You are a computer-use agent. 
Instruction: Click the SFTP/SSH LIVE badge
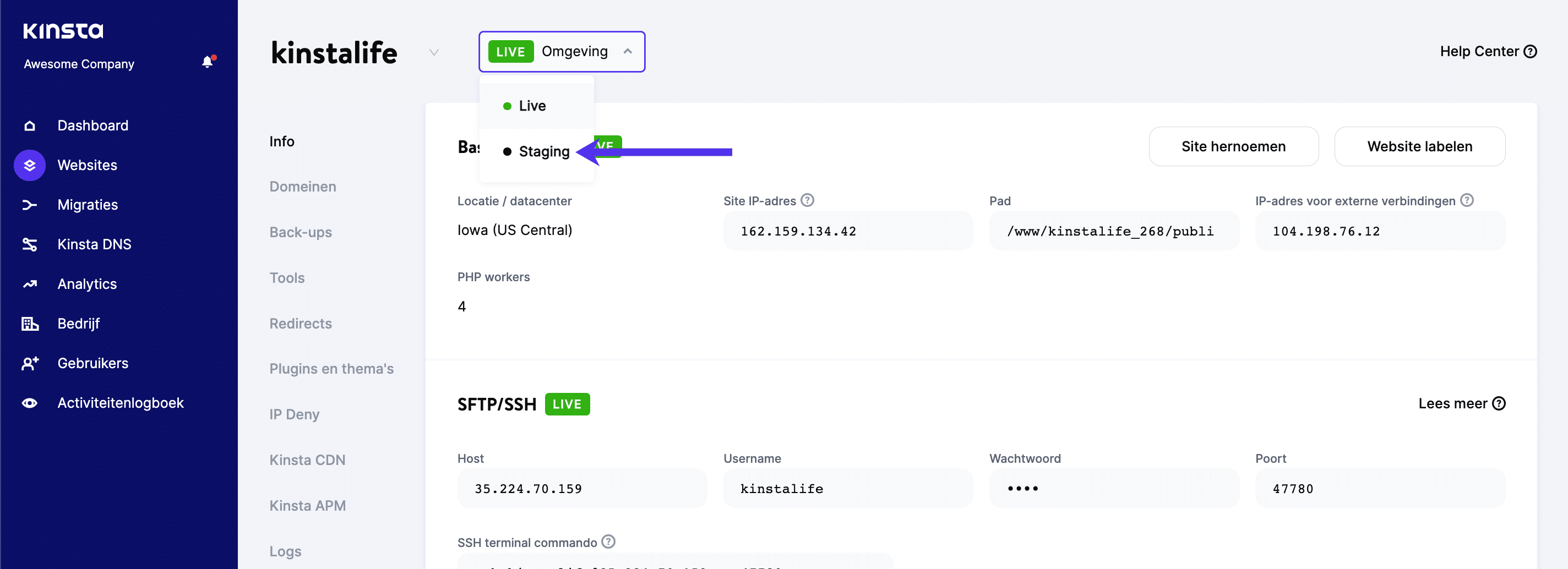point(567,404)
